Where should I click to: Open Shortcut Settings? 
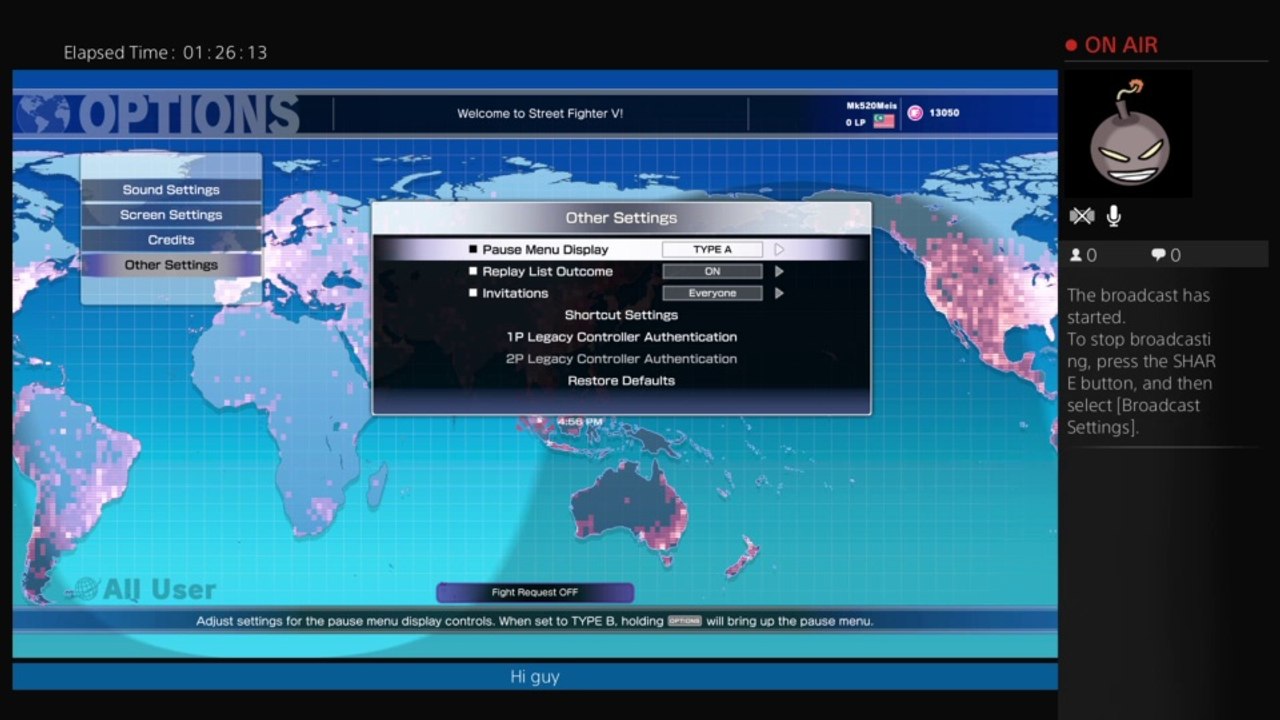(621, 316)
